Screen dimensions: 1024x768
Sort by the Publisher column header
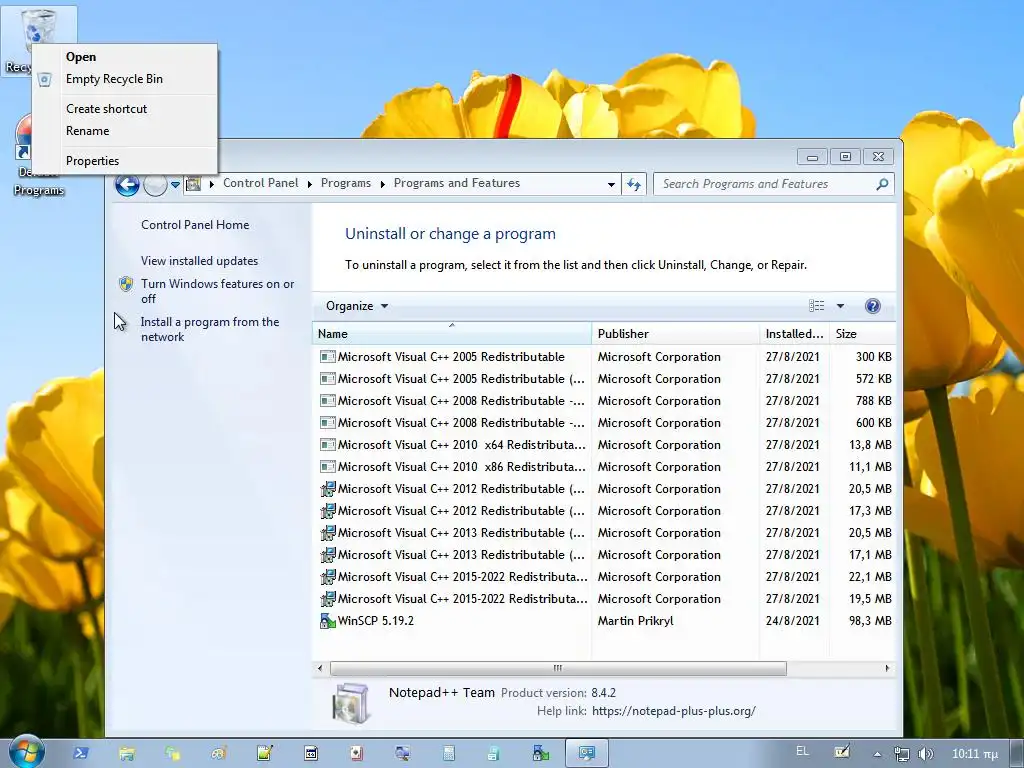point(676,334)
